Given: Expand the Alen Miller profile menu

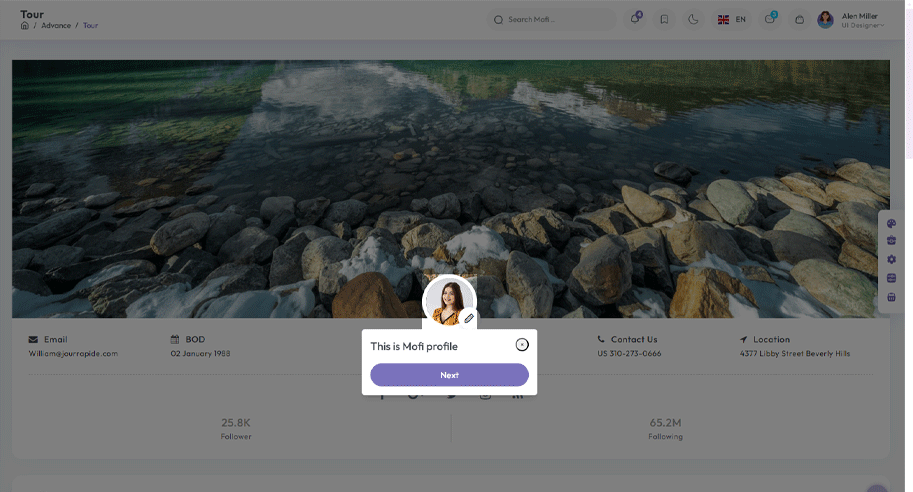Looking at the screenshot, I should [861, 19].
